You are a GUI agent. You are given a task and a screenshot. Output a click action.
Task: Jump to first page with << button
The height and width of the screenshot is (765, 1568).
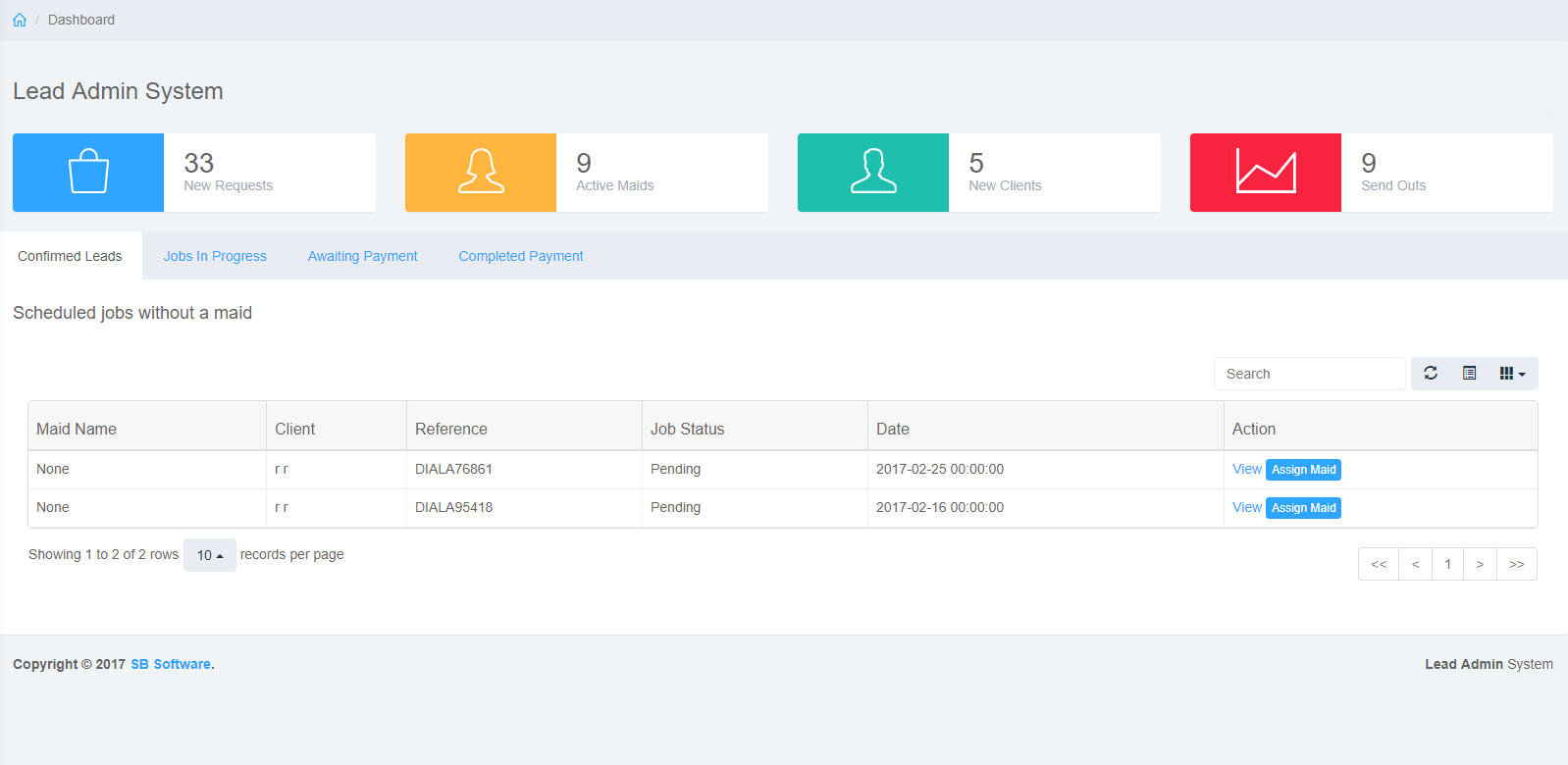[x=1379, y=564]
